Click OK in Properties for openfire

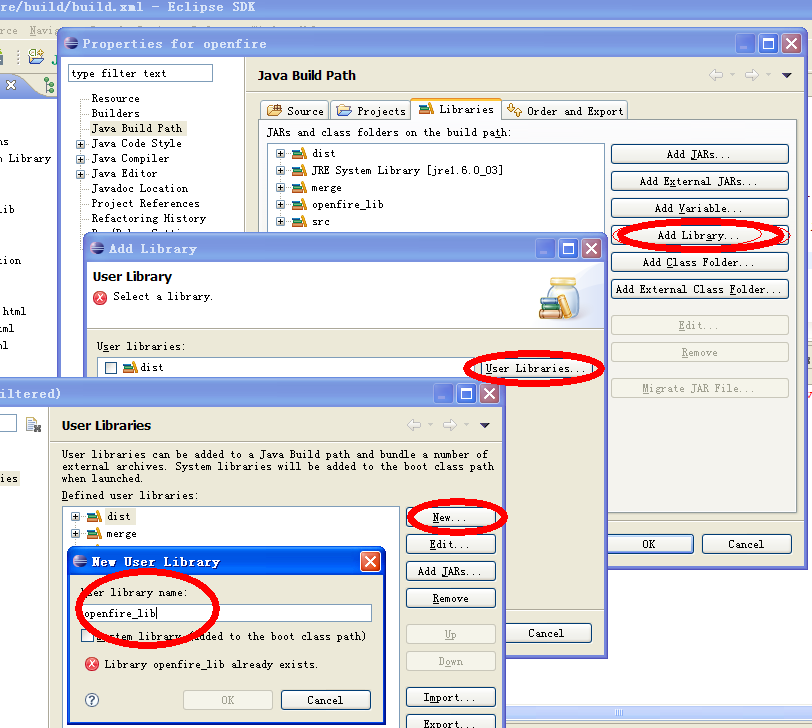pyautogui.click(x=648, y=544)
